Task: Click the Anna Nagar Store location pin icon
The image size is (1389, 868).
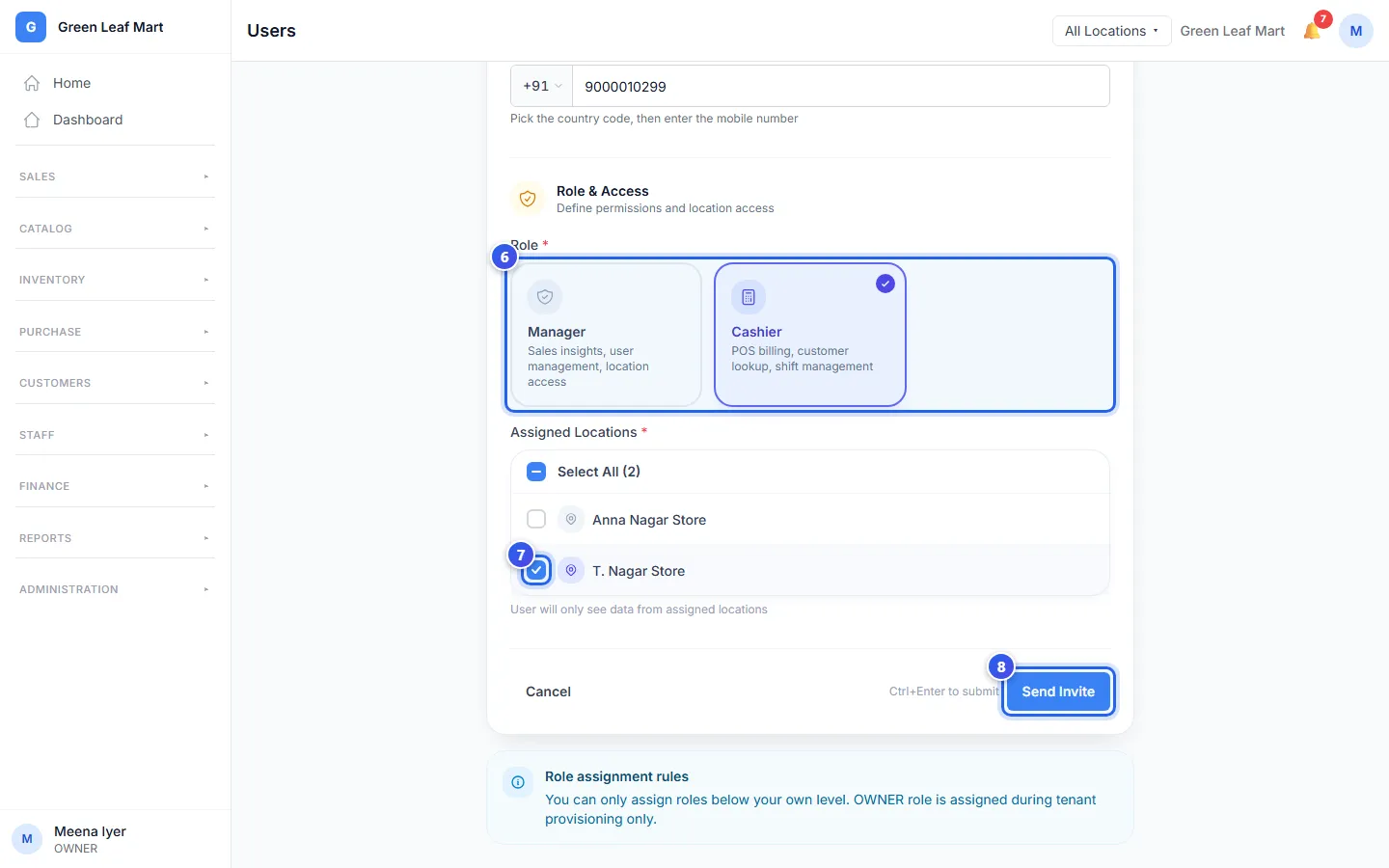Action: click(x=571, y=520)
